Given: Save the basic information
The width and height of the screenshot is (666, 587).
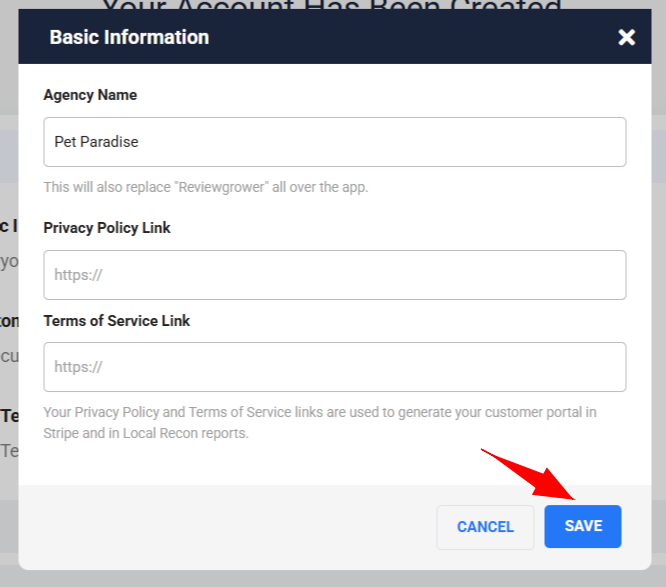Looking at the screenshot, I should click(582, 526).
